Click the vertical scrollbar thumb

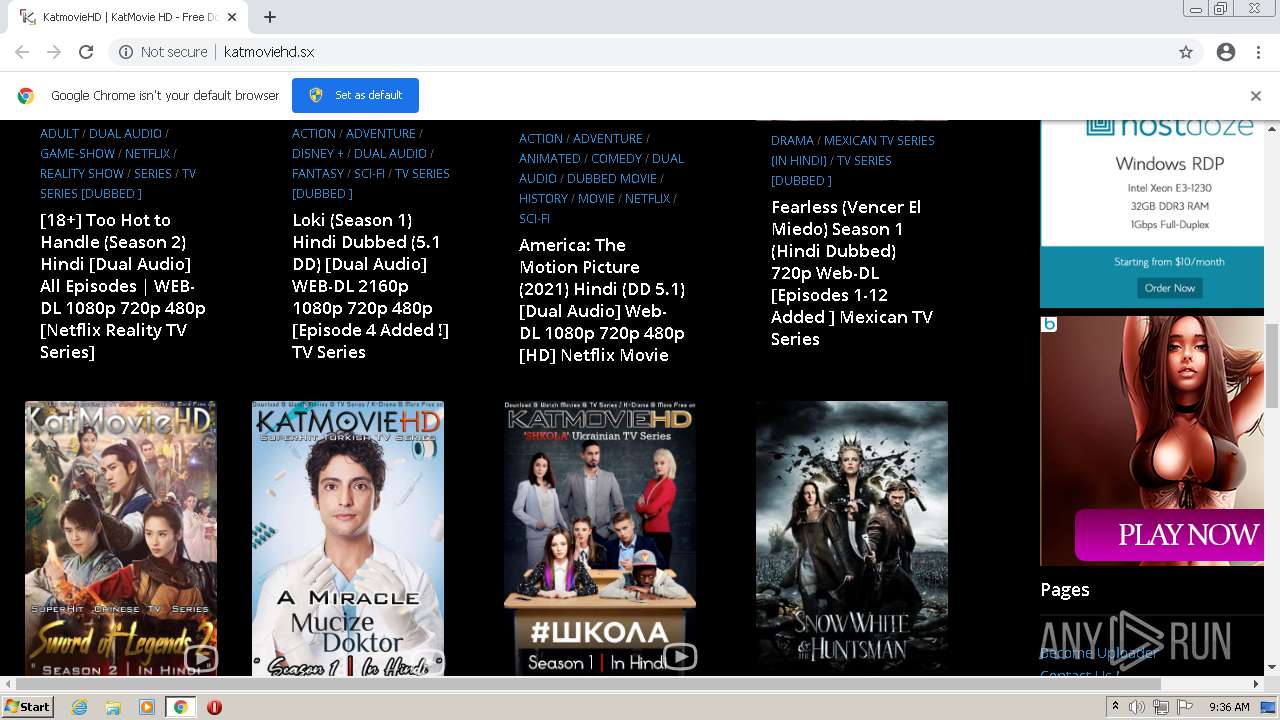coord(1272,365)
